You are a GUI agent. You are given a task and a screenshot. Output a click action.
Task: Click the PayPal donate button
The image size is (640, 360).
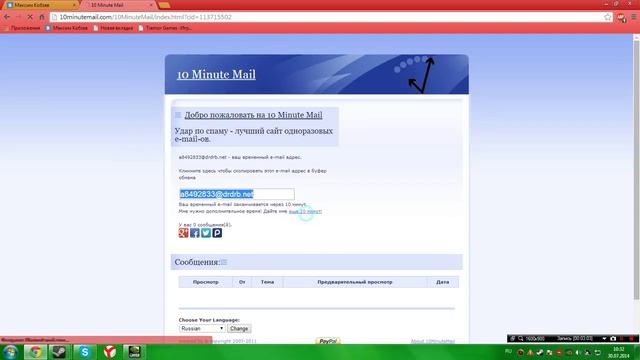[x=328, y=341]
